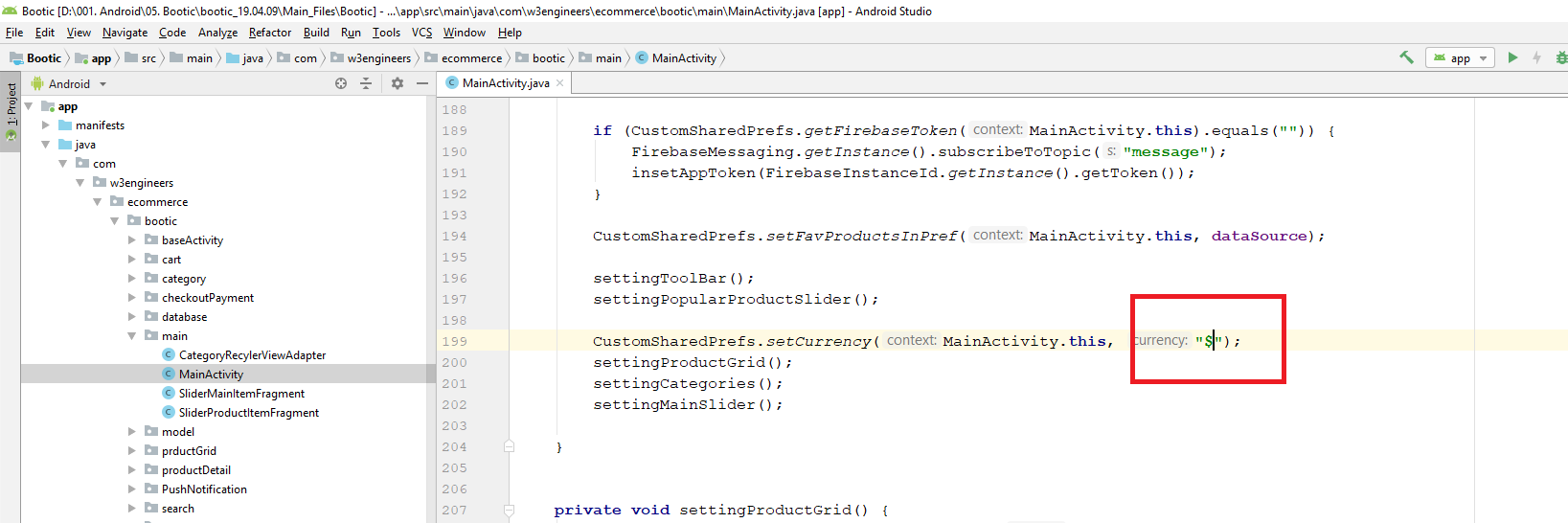1568x523 pixels.
Task: Click the ecommerce breadcrumb in navigation bar
Action: pyautogui.click(x=471, y=58)
